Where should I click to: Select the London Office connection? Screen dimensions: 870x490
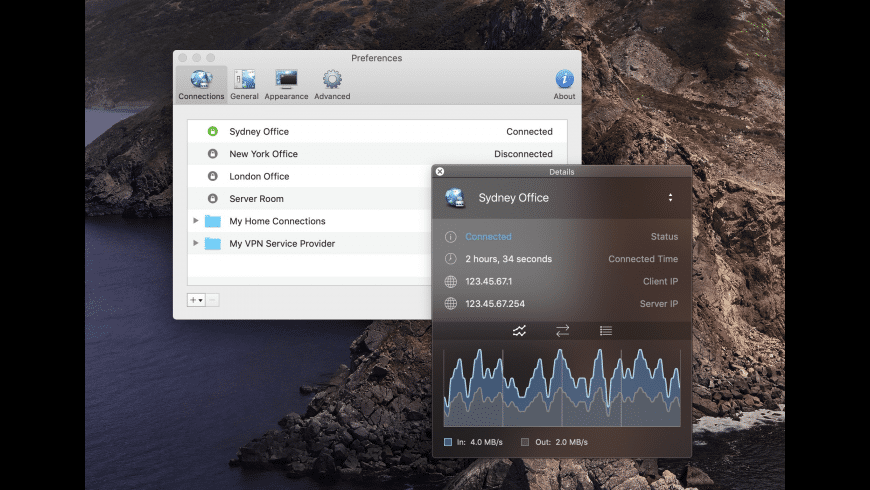point(310,176)
